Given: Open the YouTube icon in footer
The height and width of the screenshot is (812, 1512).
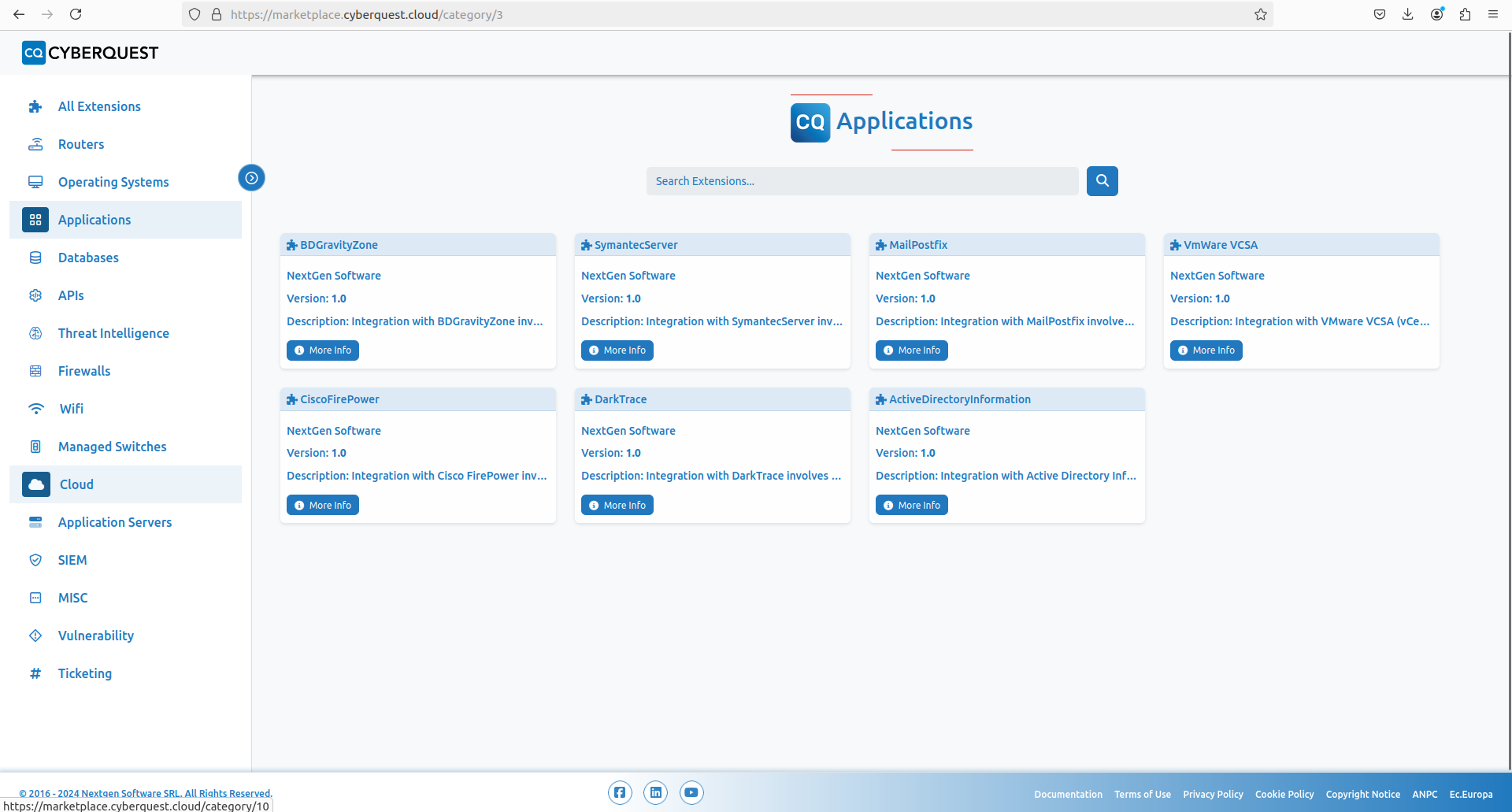Looking at the screenshot, I should (691, 792).
